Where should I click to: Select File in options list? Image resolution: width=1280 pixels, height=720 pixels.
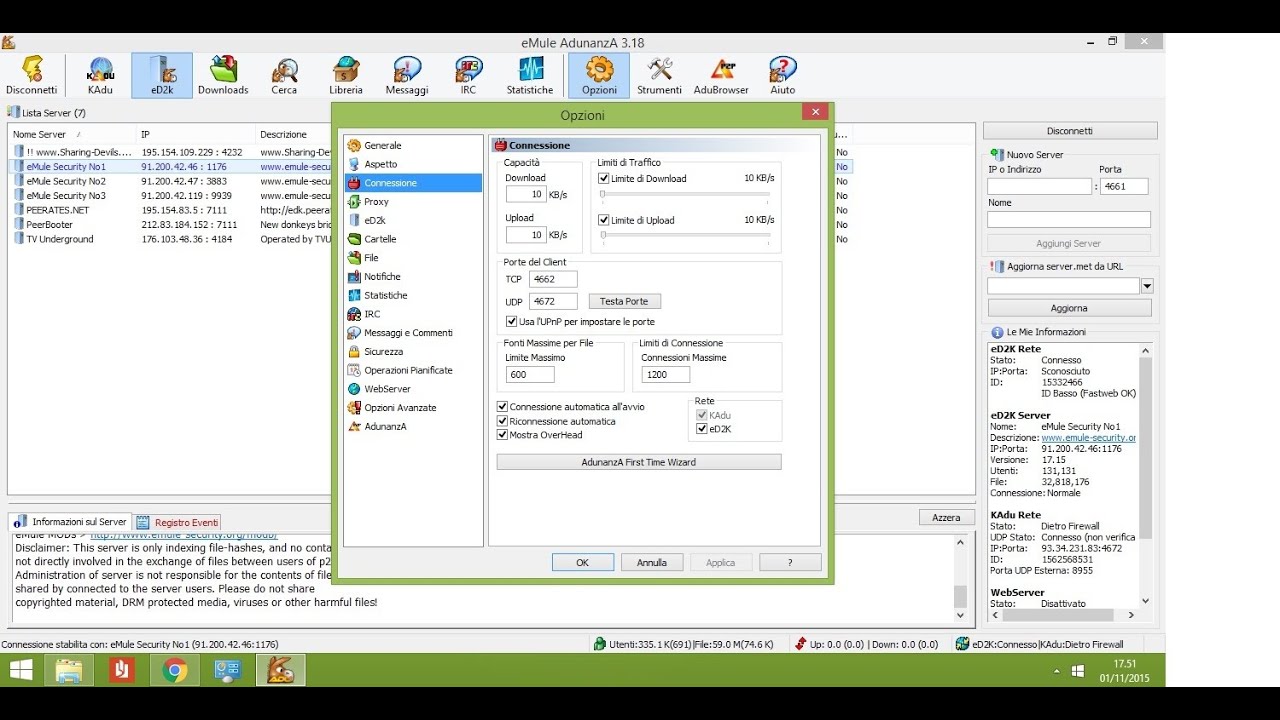371,258
